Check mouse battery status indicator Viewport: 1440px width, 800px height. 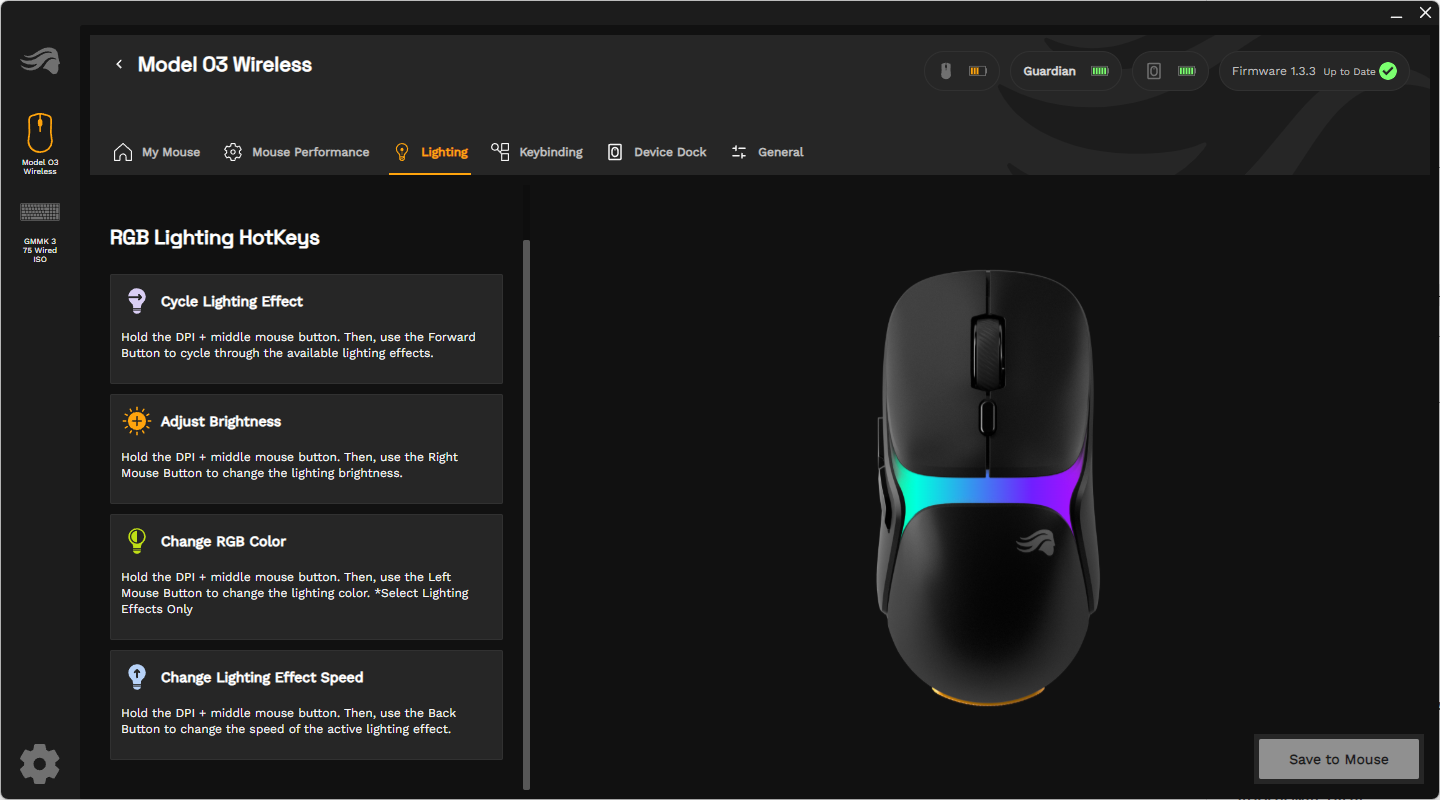point(961,72)
